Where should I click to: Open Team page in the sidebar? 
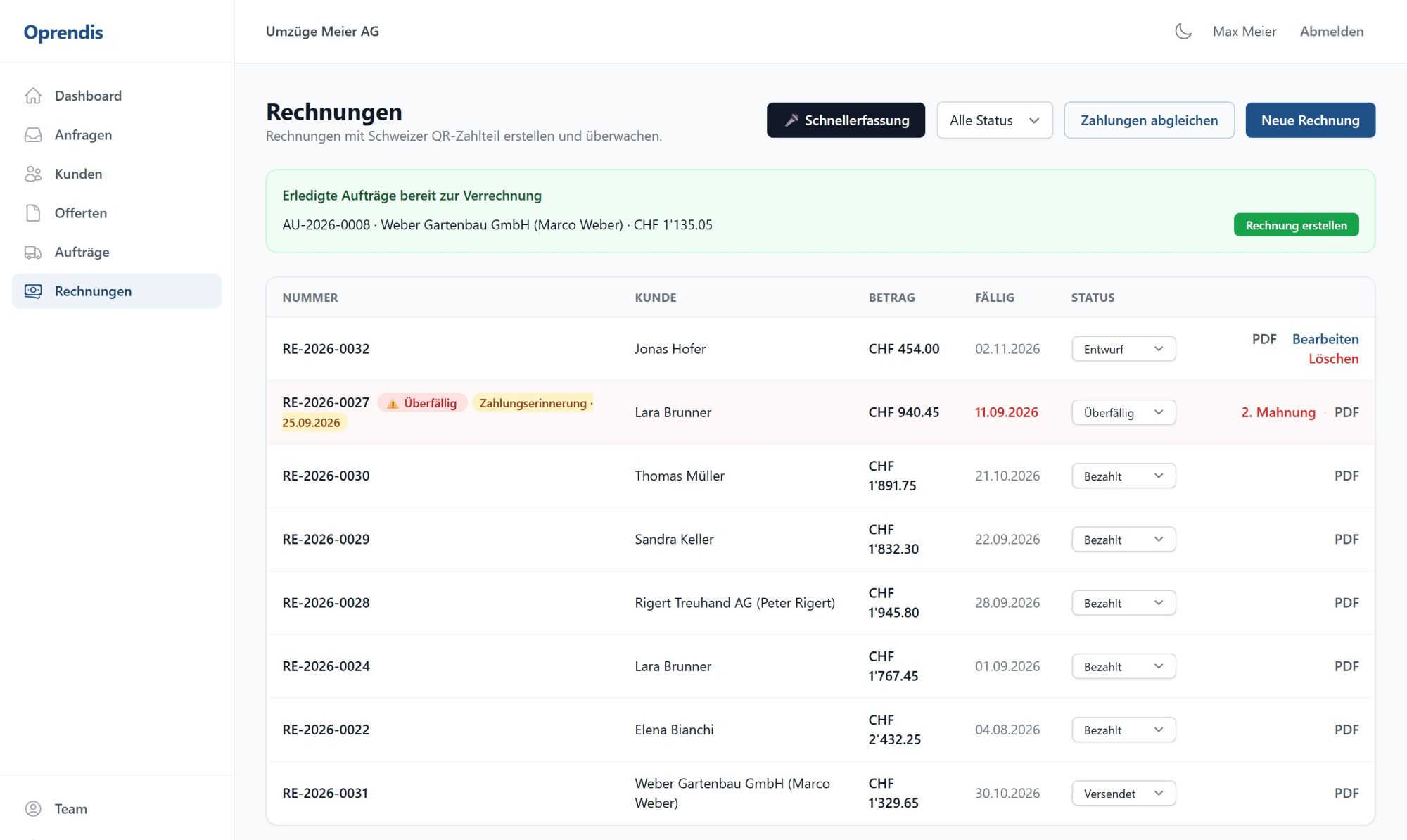point(117,809)
